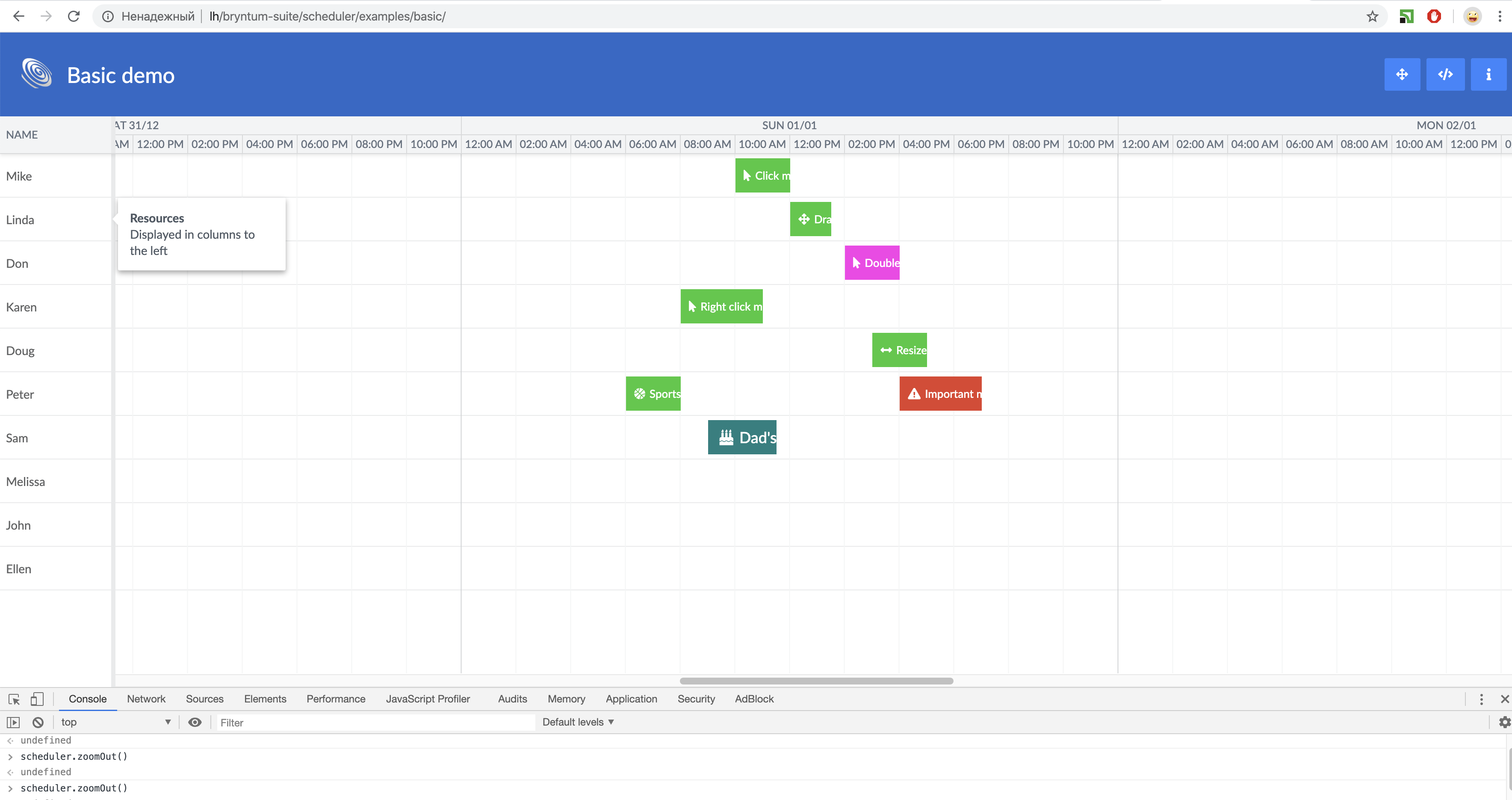Screen dimensions: 1512x800
Task: Bookmark this page with the star icon
Action: (1372, 16)
